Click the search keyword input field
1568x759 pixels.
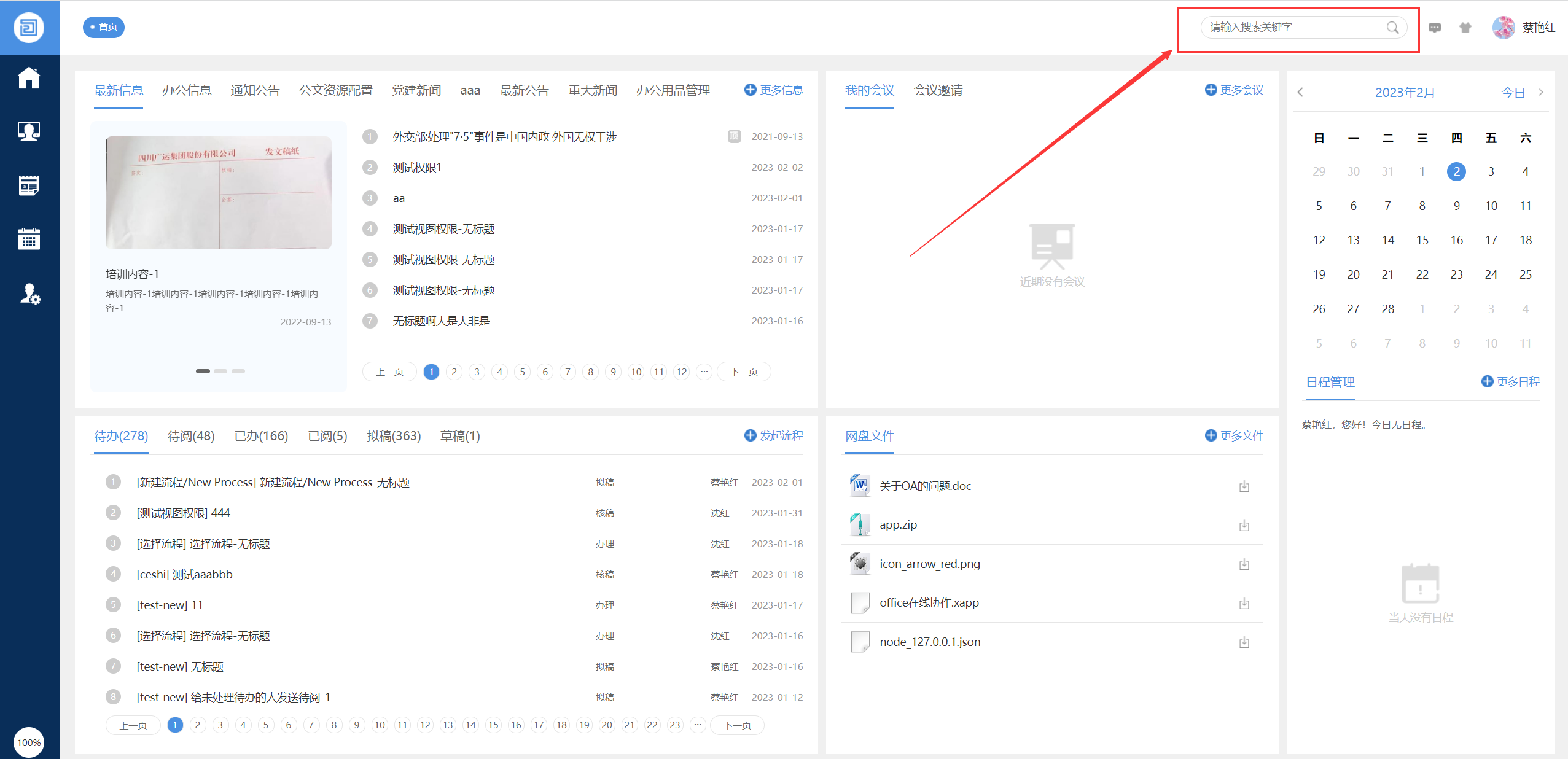[x=1290, y=28]
